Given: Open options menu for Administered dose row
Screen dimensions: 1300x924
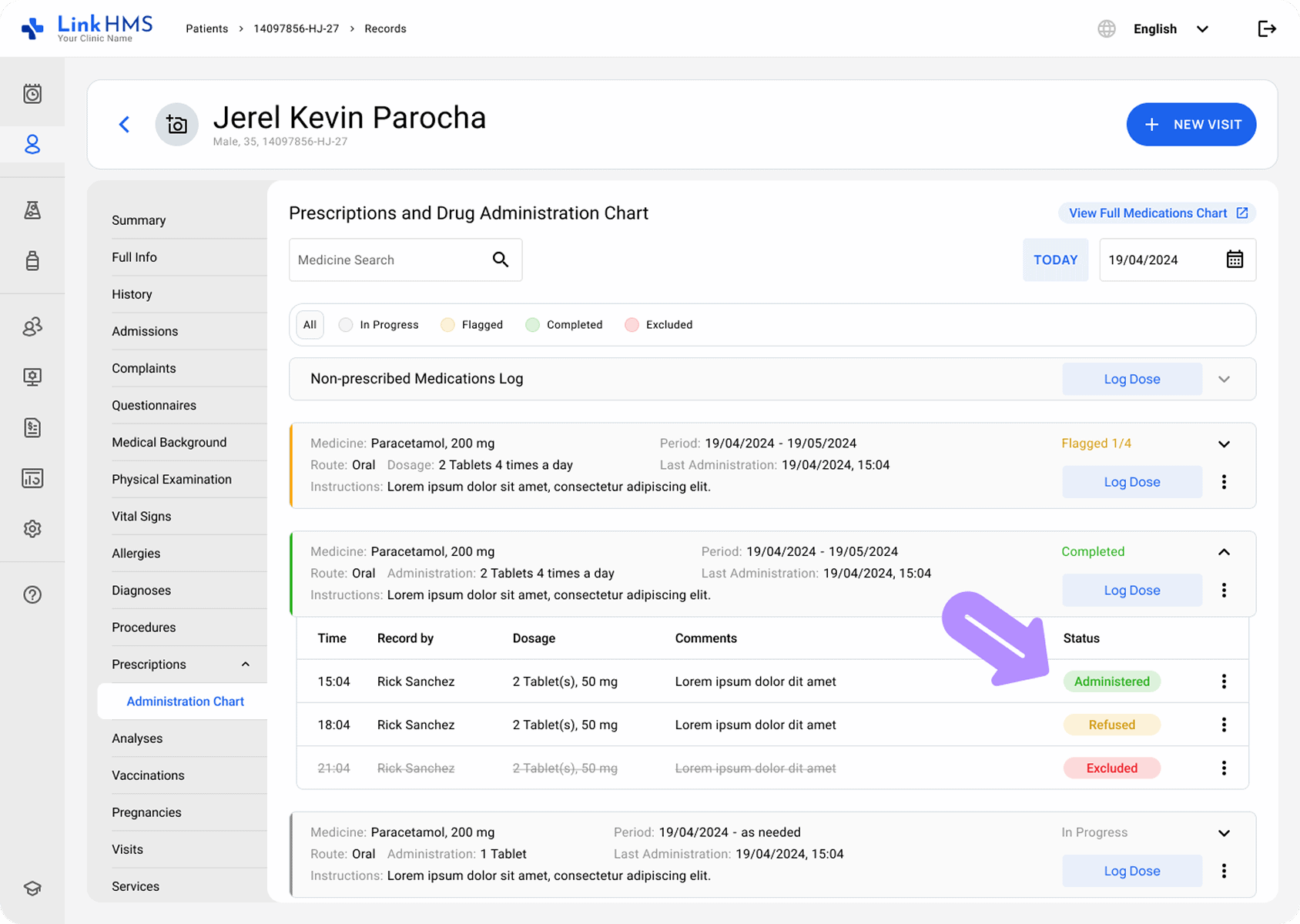Looking at the screenshot, I should pos(1223,681).
